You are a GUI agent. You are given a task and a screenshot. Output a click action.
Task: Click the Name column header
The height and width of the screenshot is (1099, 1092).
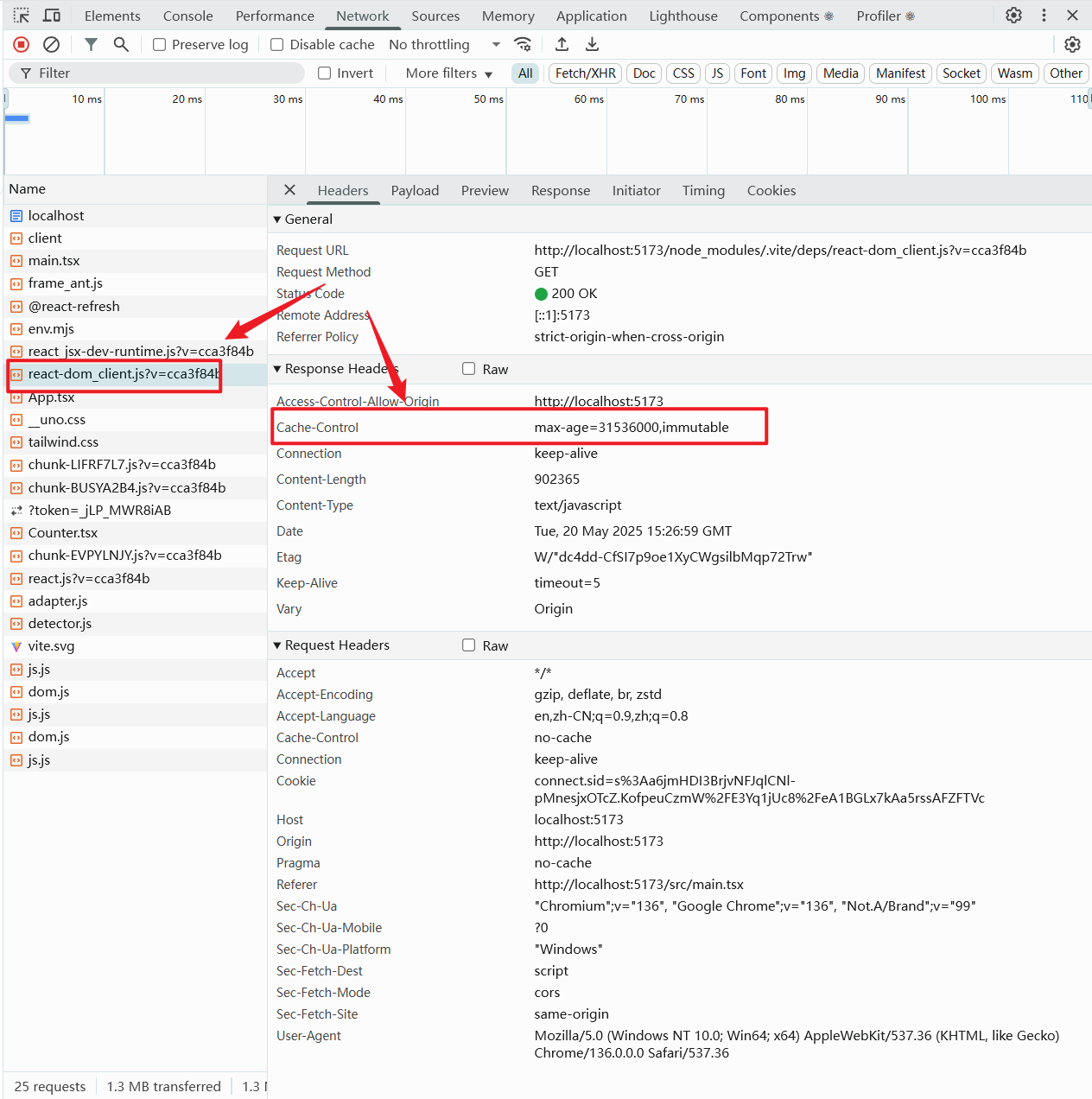[136, 189]
